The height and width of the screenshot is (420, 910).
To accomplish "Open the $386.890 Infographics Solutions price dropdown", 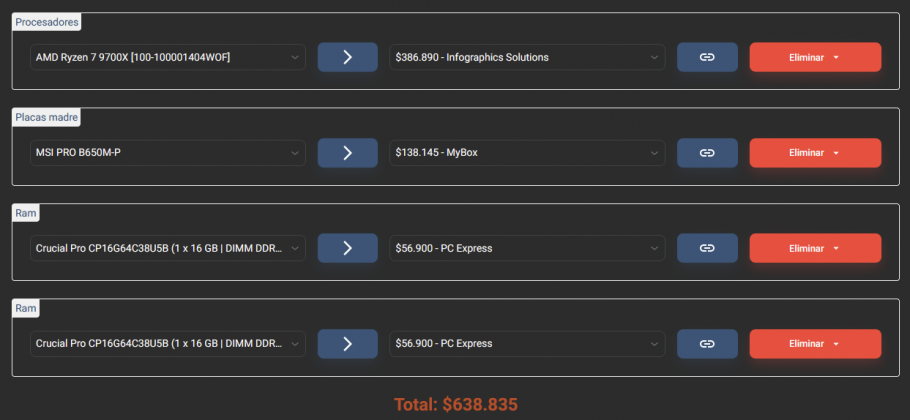I will (x=527, y=57).
